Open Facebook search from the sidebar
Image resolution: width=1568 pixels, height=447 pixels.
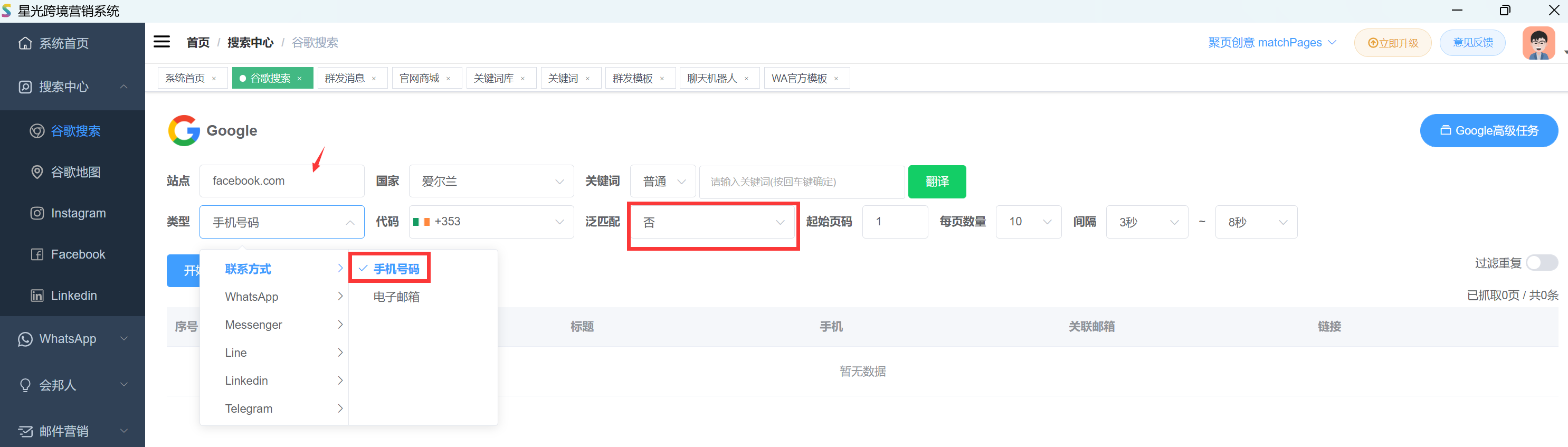coord(72,254)
